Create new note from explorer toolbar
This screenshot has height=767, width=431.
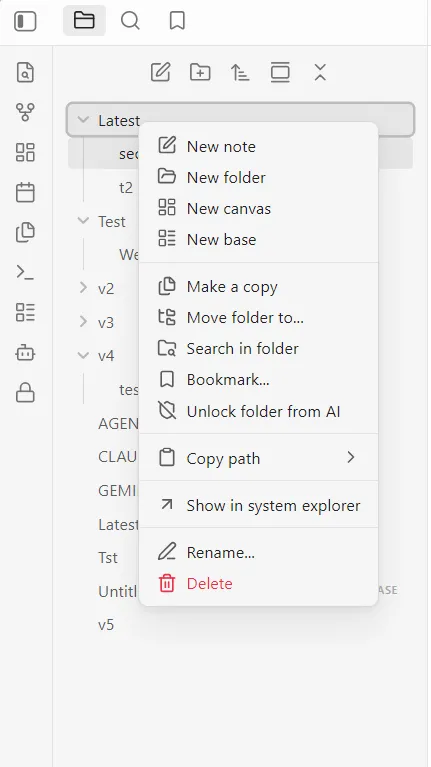(160, 72)
